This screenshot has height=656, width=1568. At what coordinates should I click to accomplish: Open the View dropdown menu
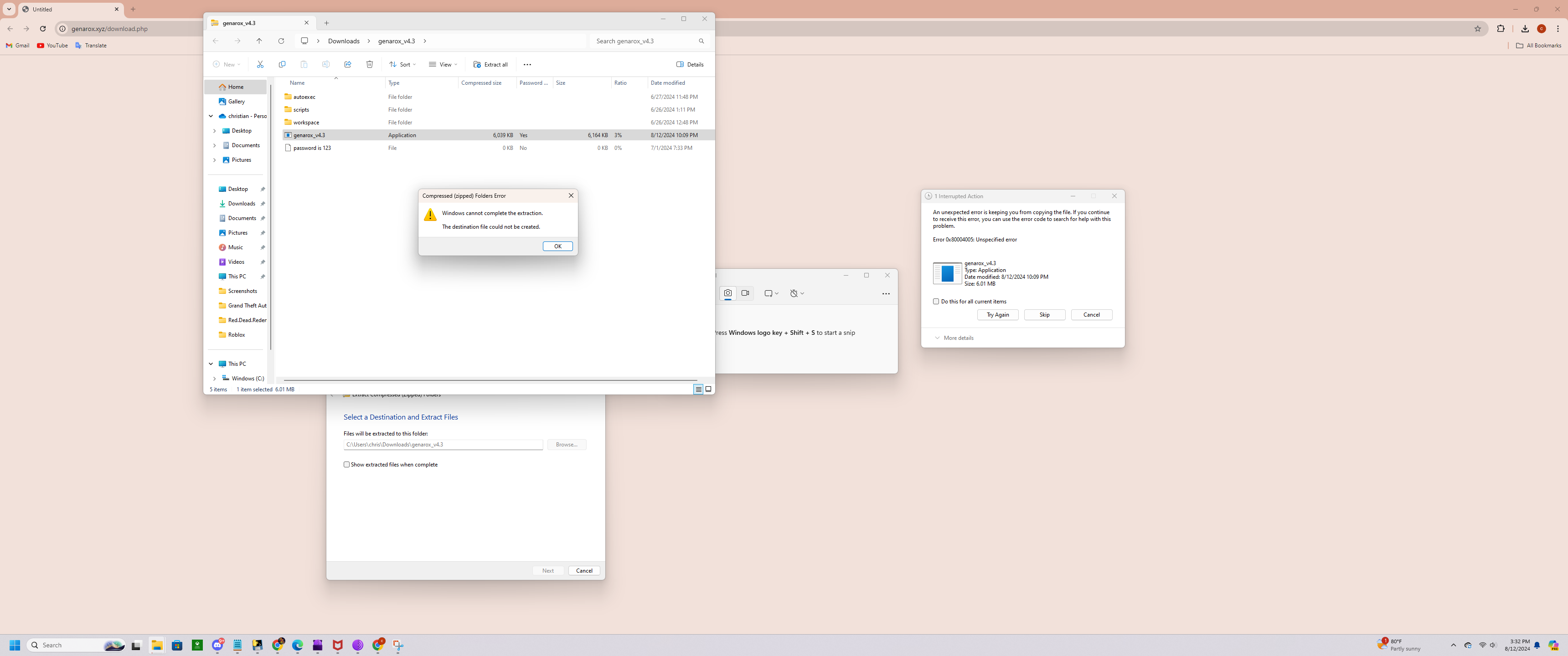coord(443,65)
